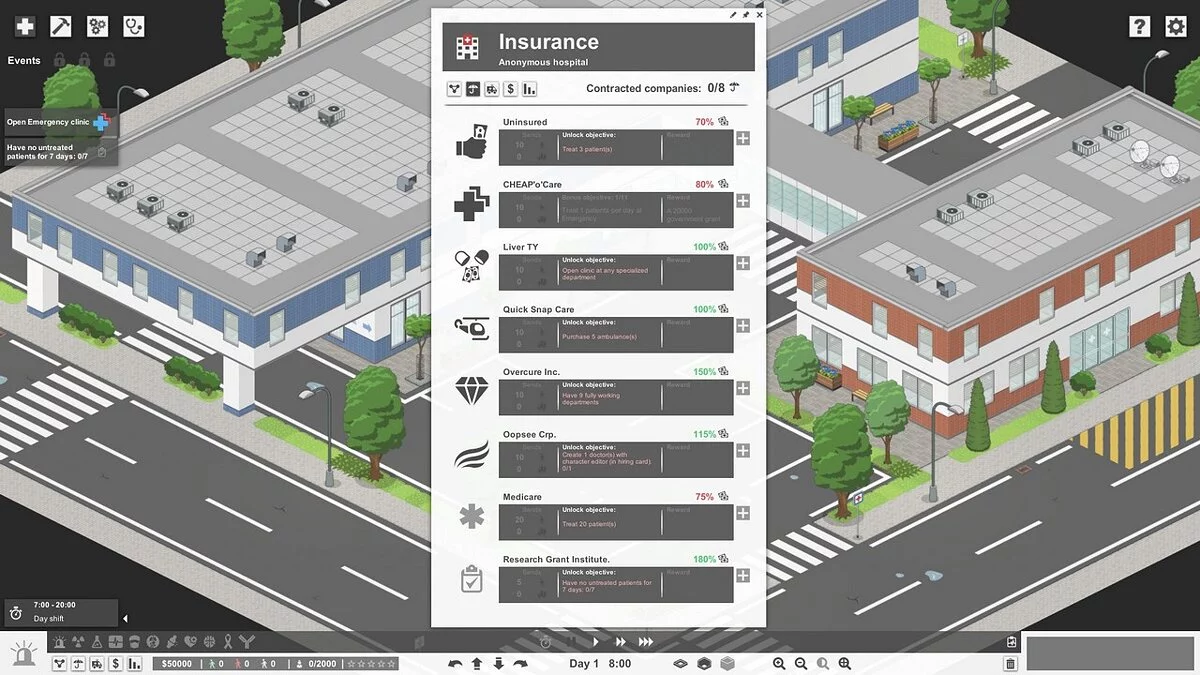Click the radioactive department icon in bottom toolbar
Screen dimensions: 1200x675
click(78, 641)
